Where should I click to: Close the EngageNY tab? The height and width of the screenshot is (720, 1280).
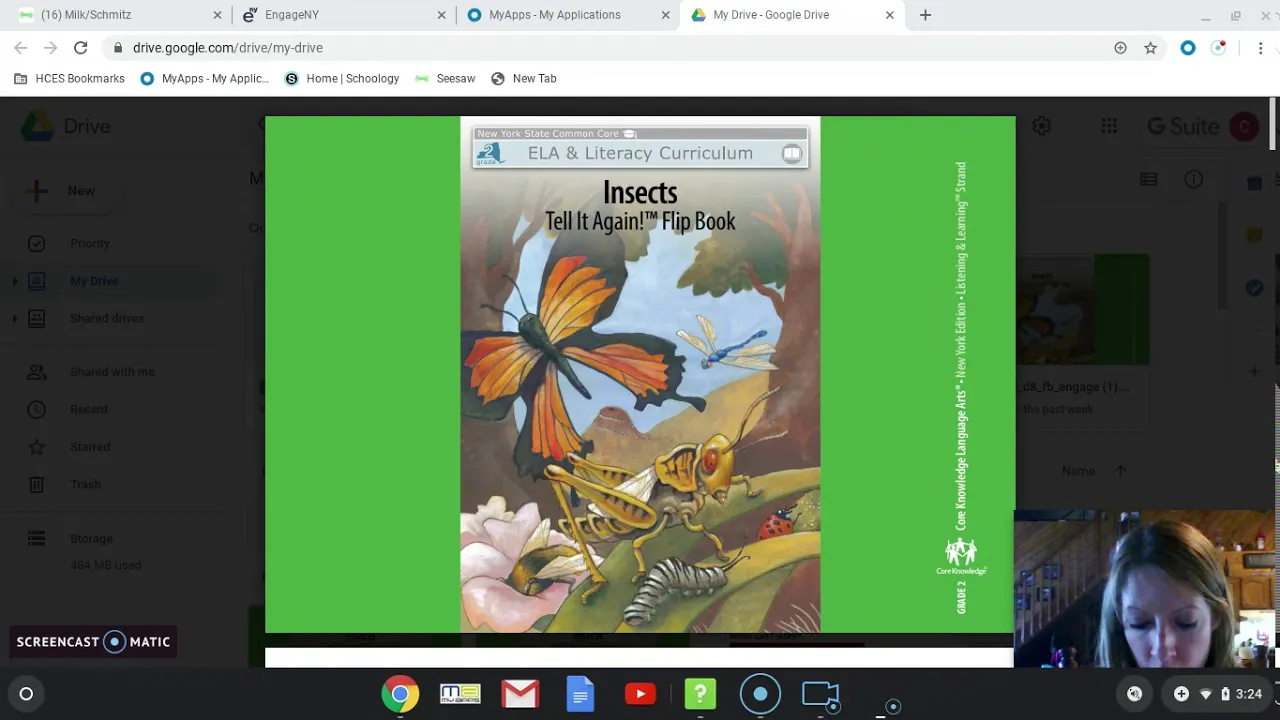click(441, 15)
